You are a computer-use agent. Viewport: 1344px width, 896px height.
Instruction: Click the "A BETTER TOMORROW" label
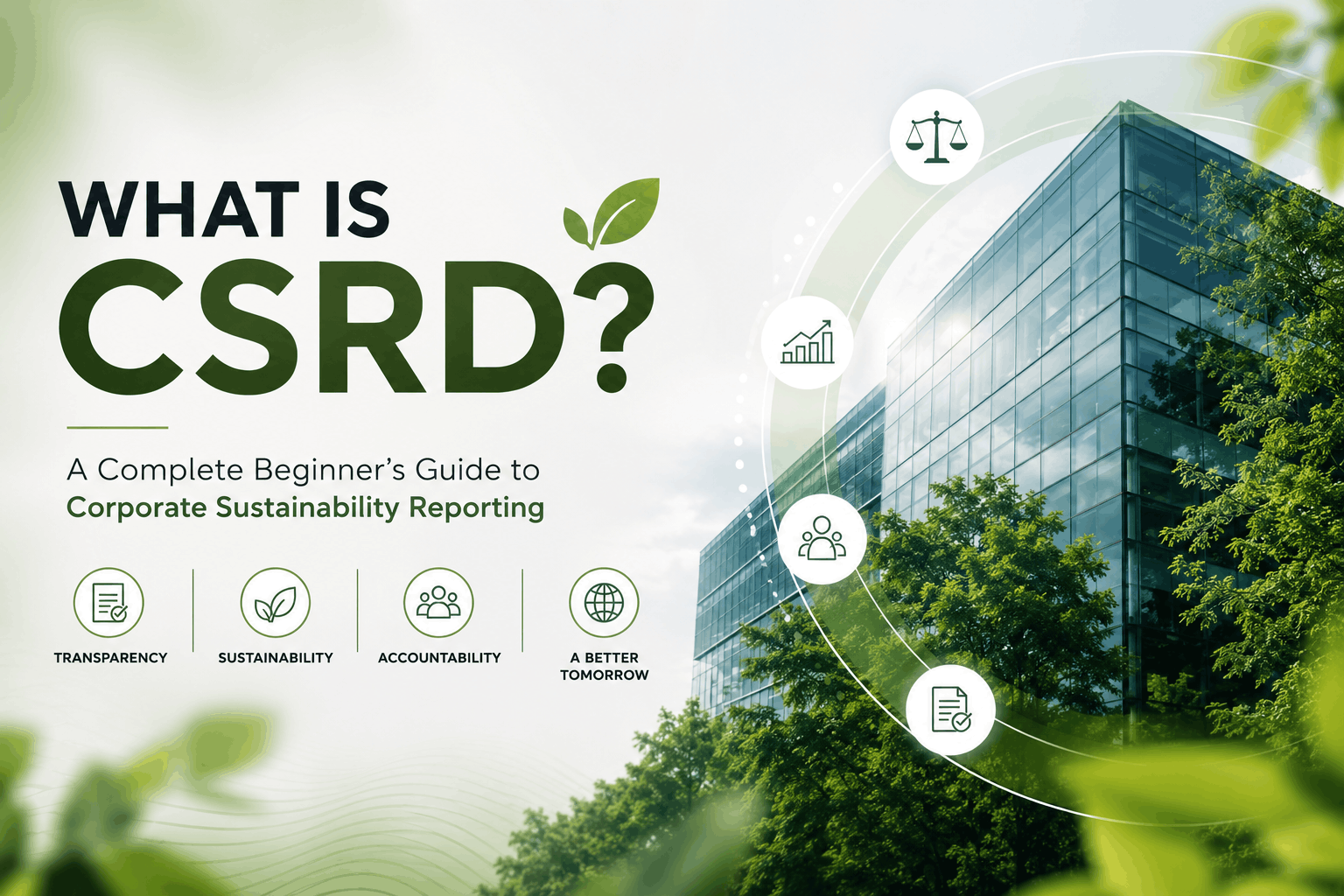(605, 666)
